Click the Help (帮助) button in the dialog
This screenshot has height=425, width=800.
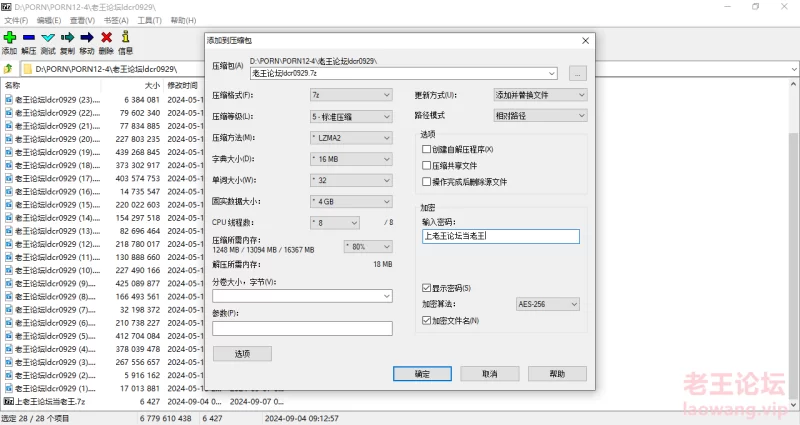557,374
